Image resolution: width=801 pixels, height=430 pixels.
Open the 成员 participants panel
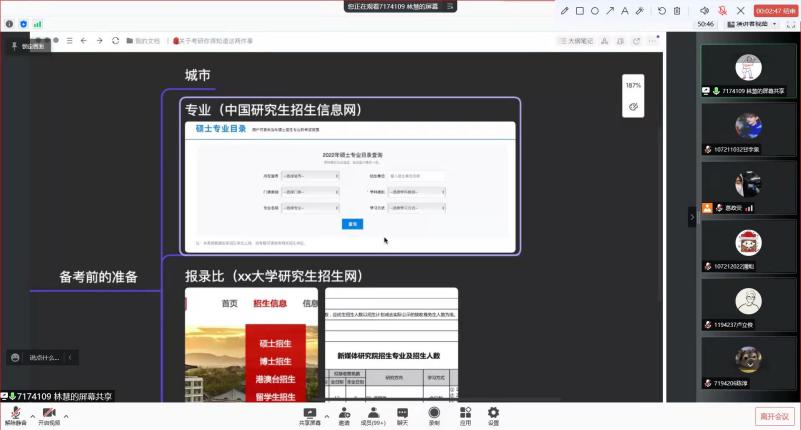coord(372,415)
